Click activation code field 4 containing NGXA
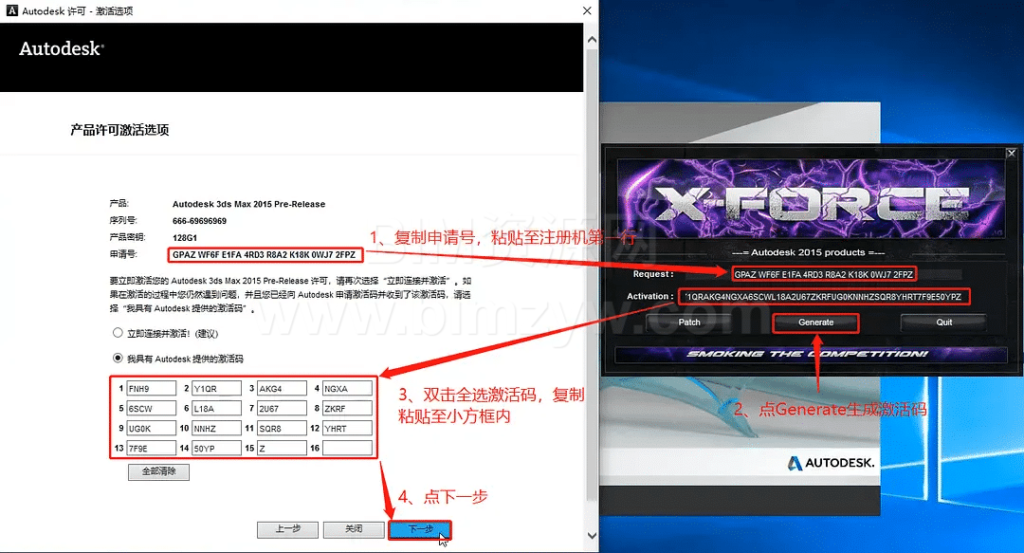The width and height of the screenshot is (1024, 553). pyautogui.click(x=347, y=388)
